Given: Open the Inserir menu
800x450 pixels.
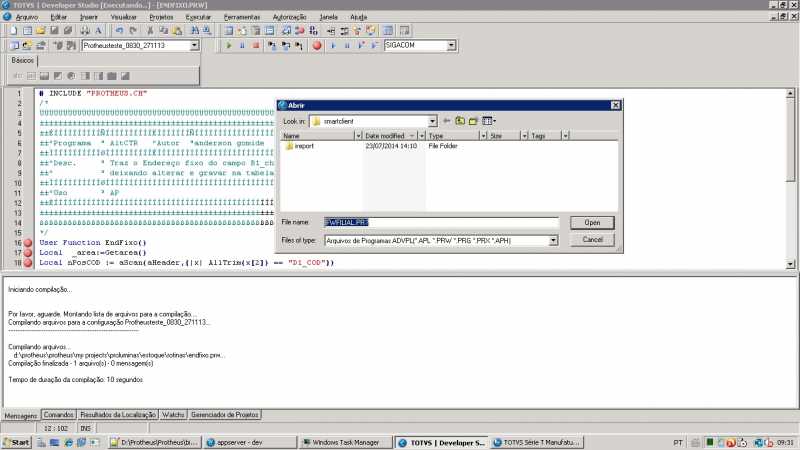Looking at the screenshot, I should (89, 17).
